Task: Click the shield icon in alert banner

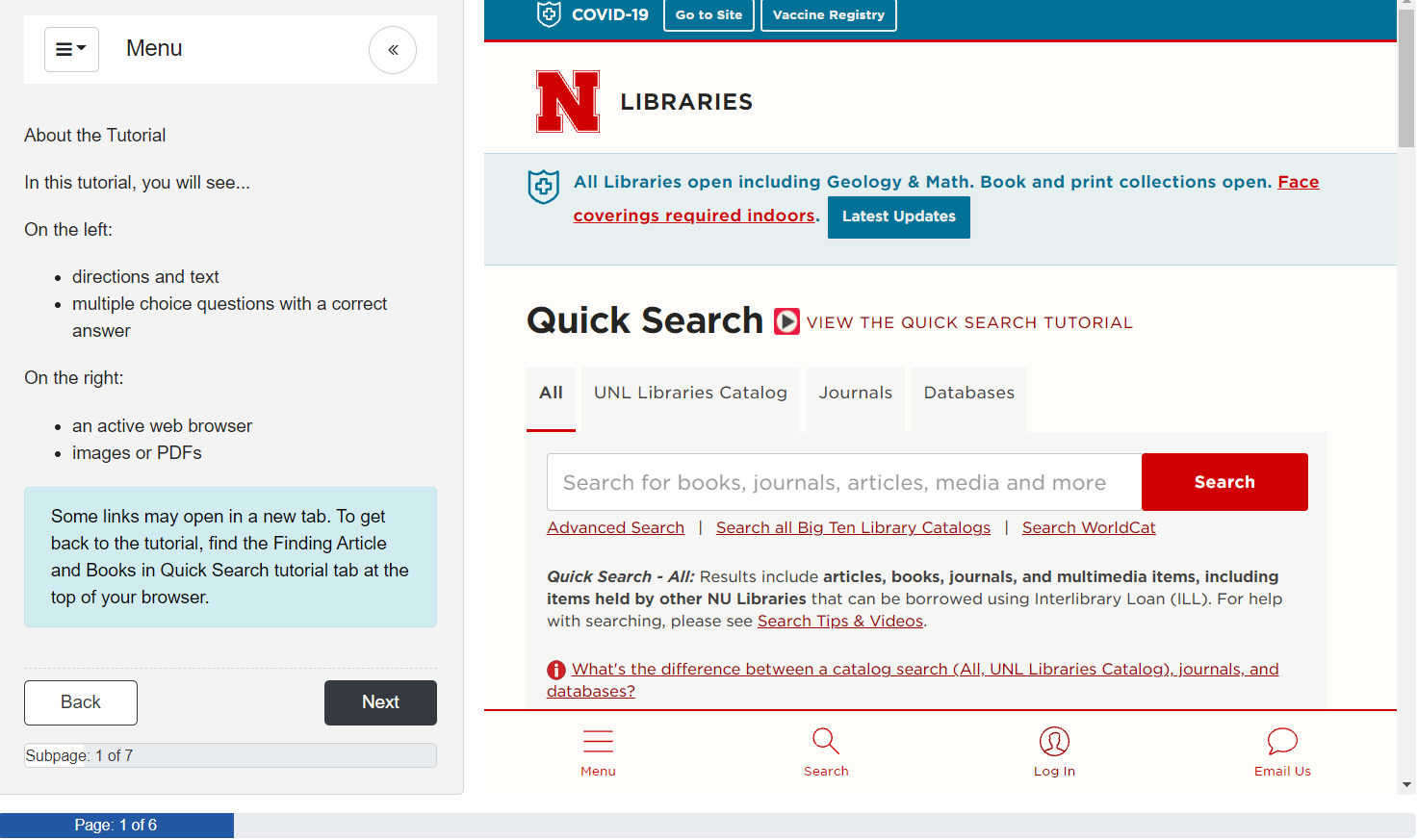Action: pos(544,186)
